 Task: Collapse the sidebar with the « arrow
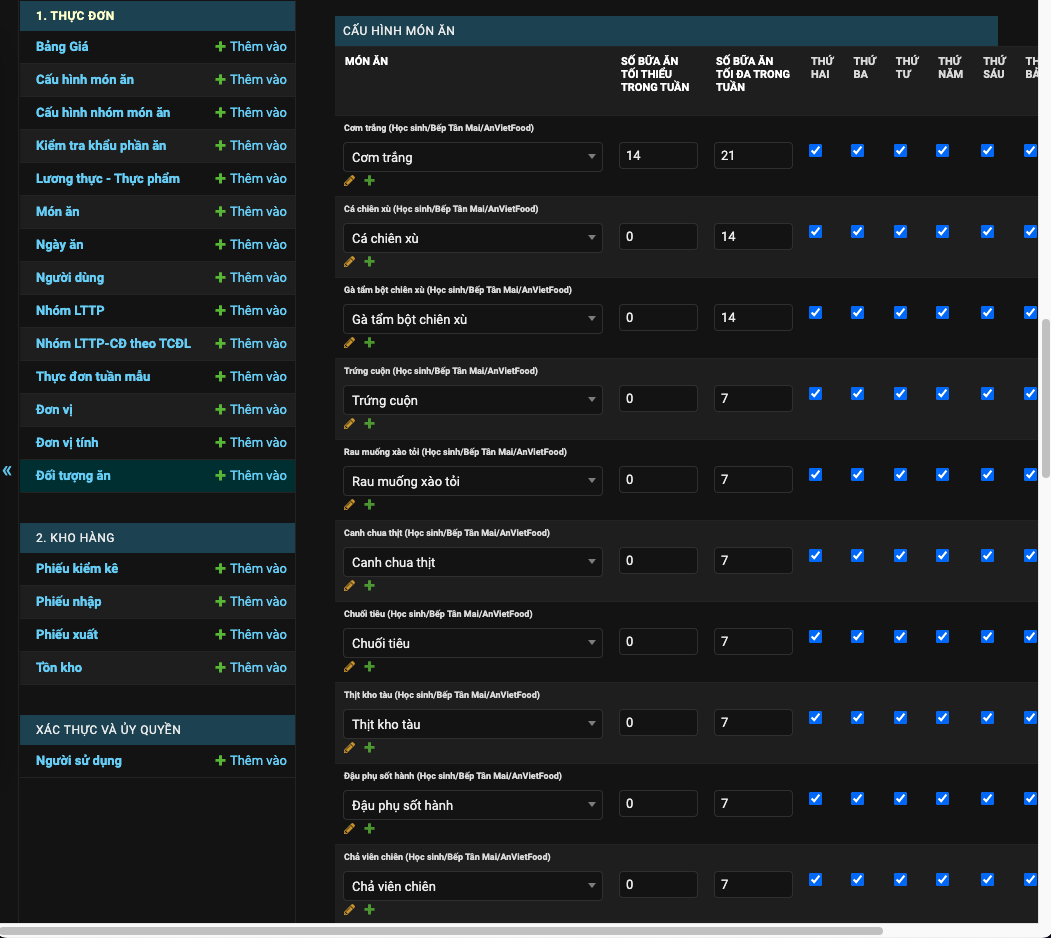click(x=7, y=470)
